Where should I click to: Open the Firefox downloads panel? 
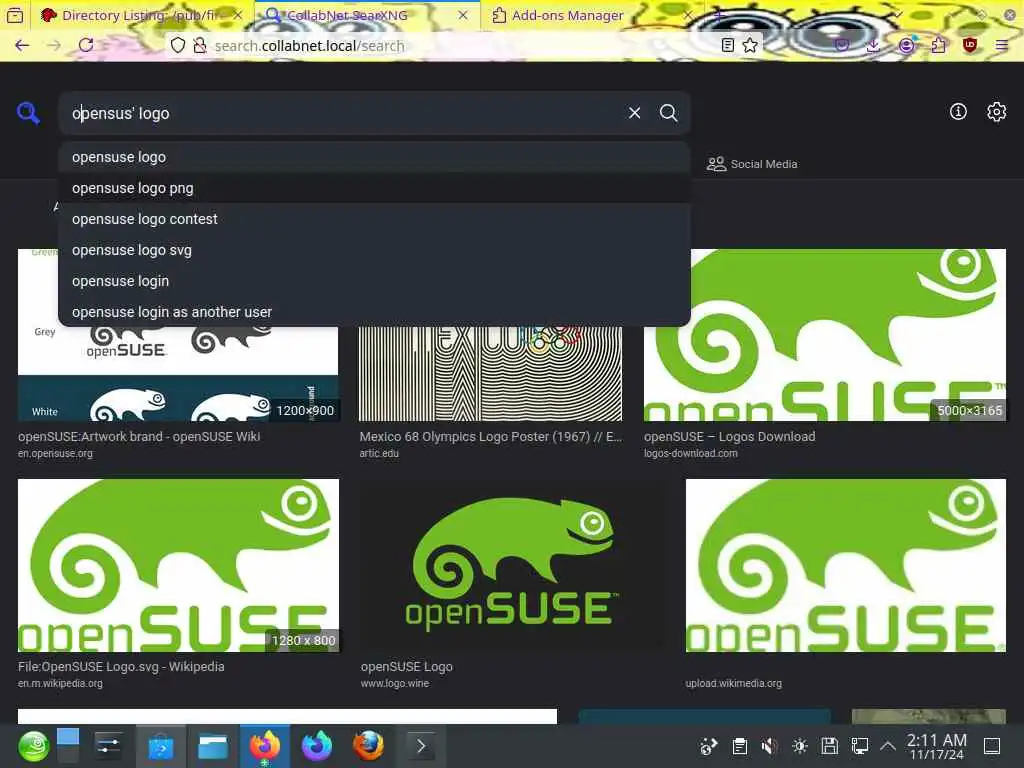pyautogui.click(x=873, y=45)
